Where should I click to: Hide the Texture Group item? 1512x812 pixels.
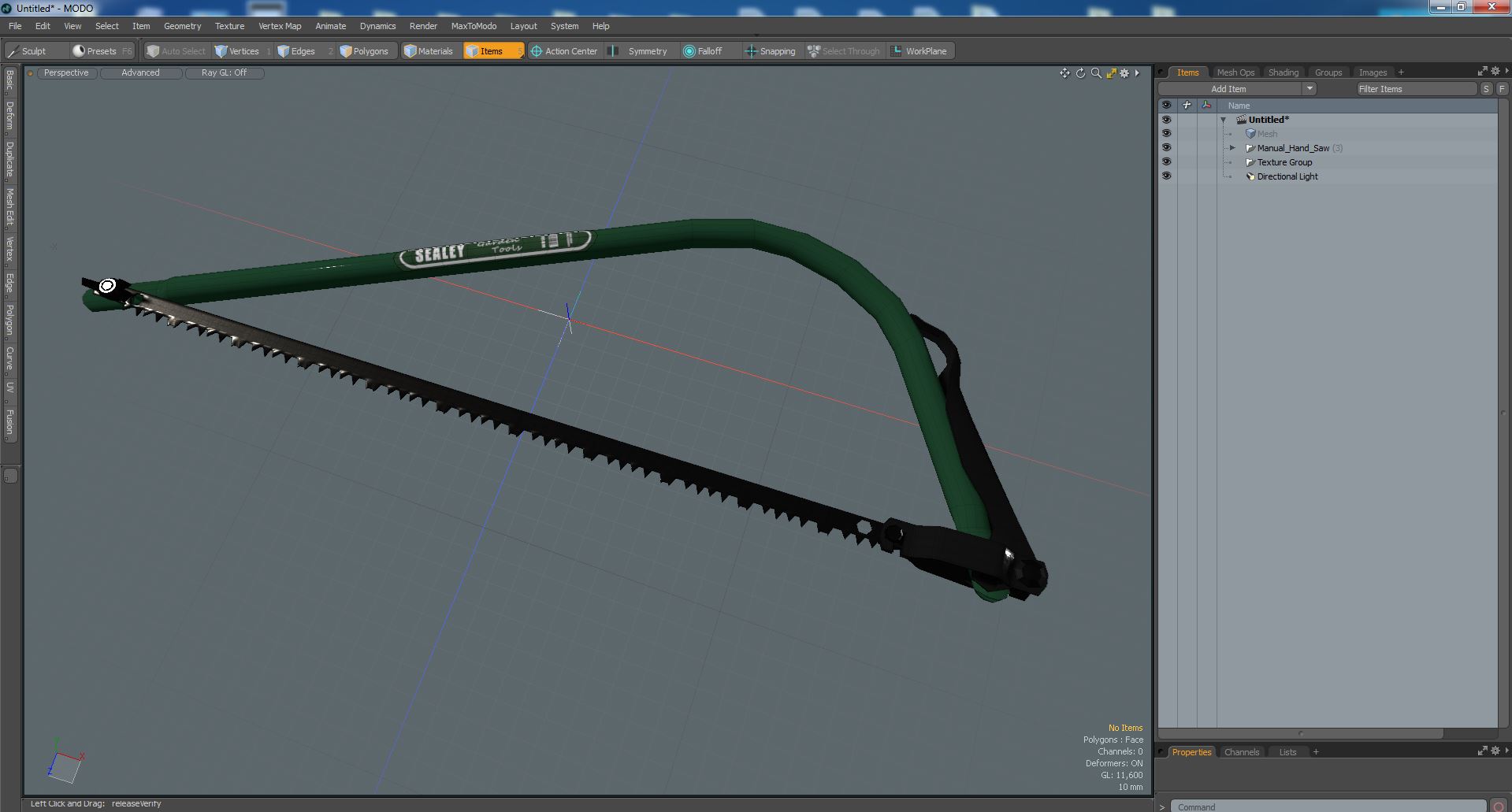(x=1166, y=162)
